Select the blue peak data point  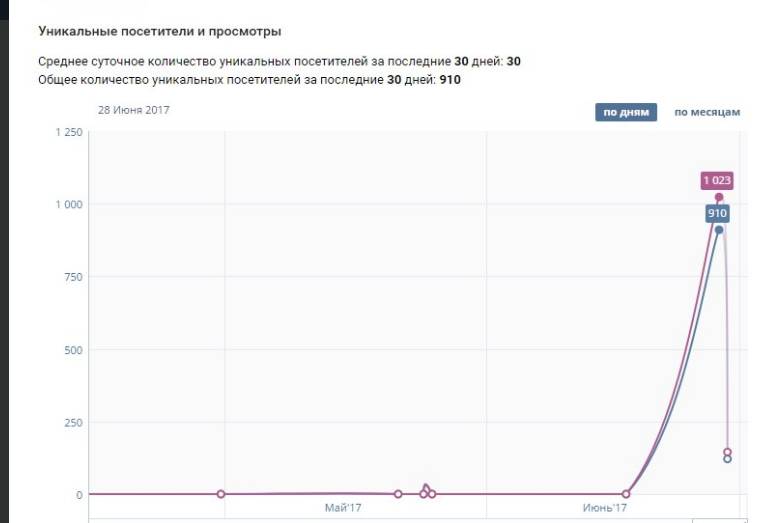coord(718,230)
